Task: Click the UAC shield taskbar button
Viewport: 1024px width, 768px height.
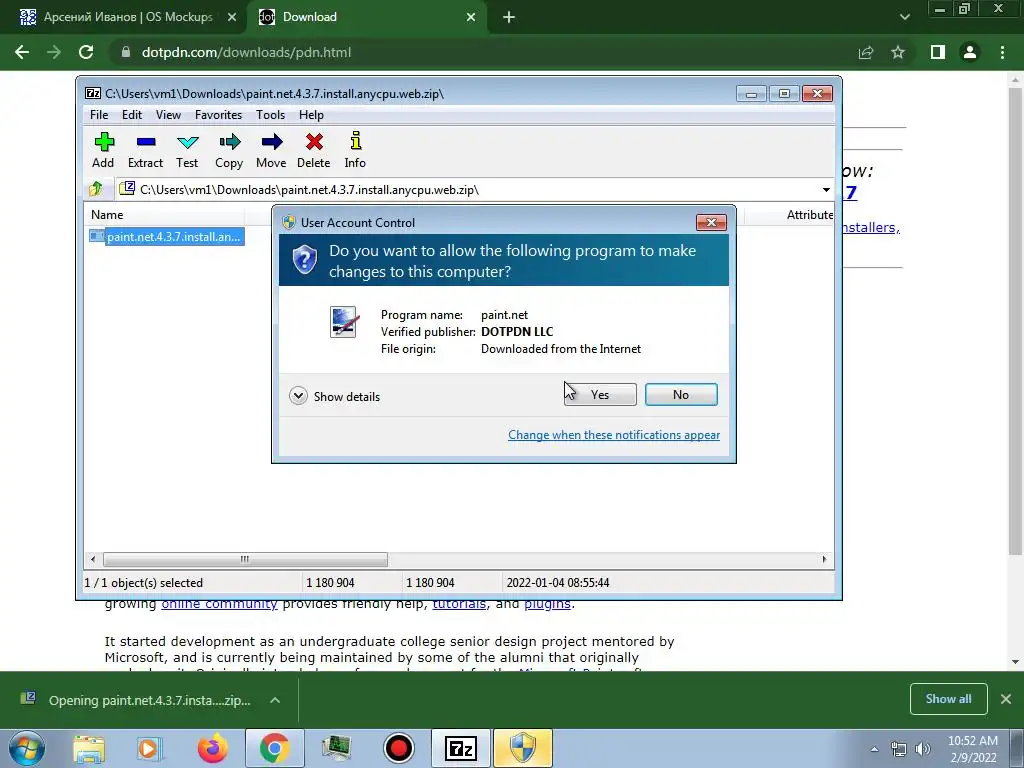Action: 522,748
